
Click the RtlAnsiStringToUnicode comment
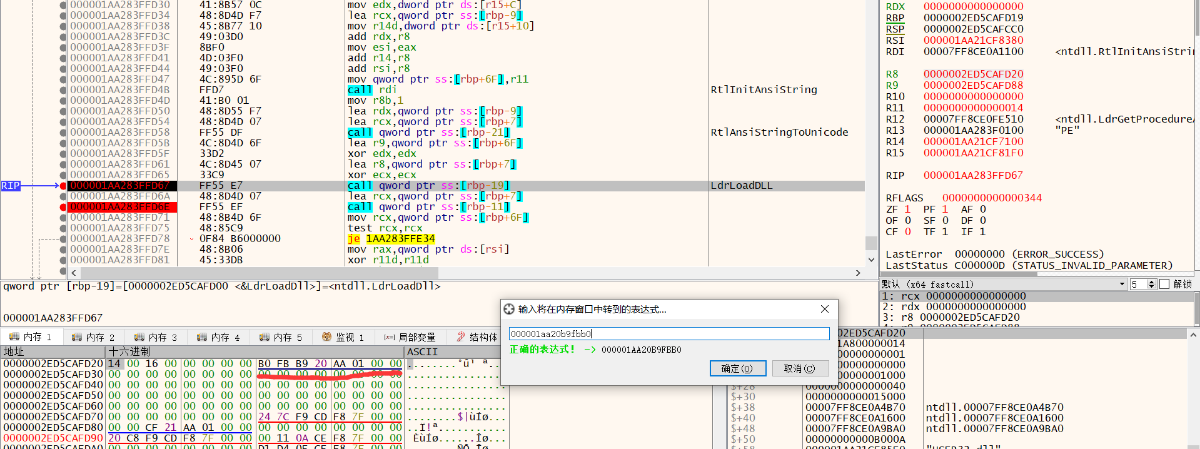click(779, 132)
